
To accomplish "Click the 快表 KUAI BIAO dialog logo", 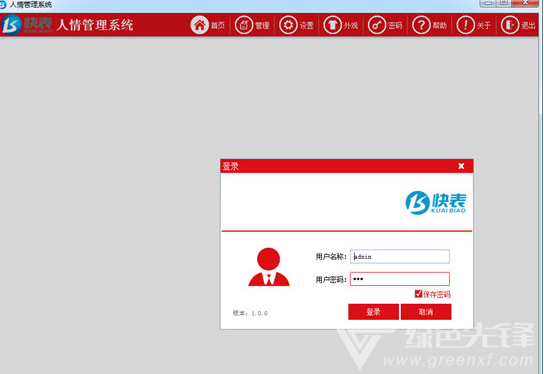I will (436, 203).
